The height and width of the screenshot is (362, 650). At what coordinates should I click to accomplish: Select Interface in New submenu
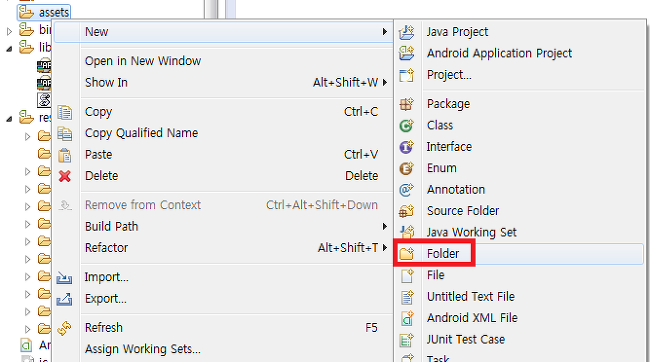click(x=449, y=147)
